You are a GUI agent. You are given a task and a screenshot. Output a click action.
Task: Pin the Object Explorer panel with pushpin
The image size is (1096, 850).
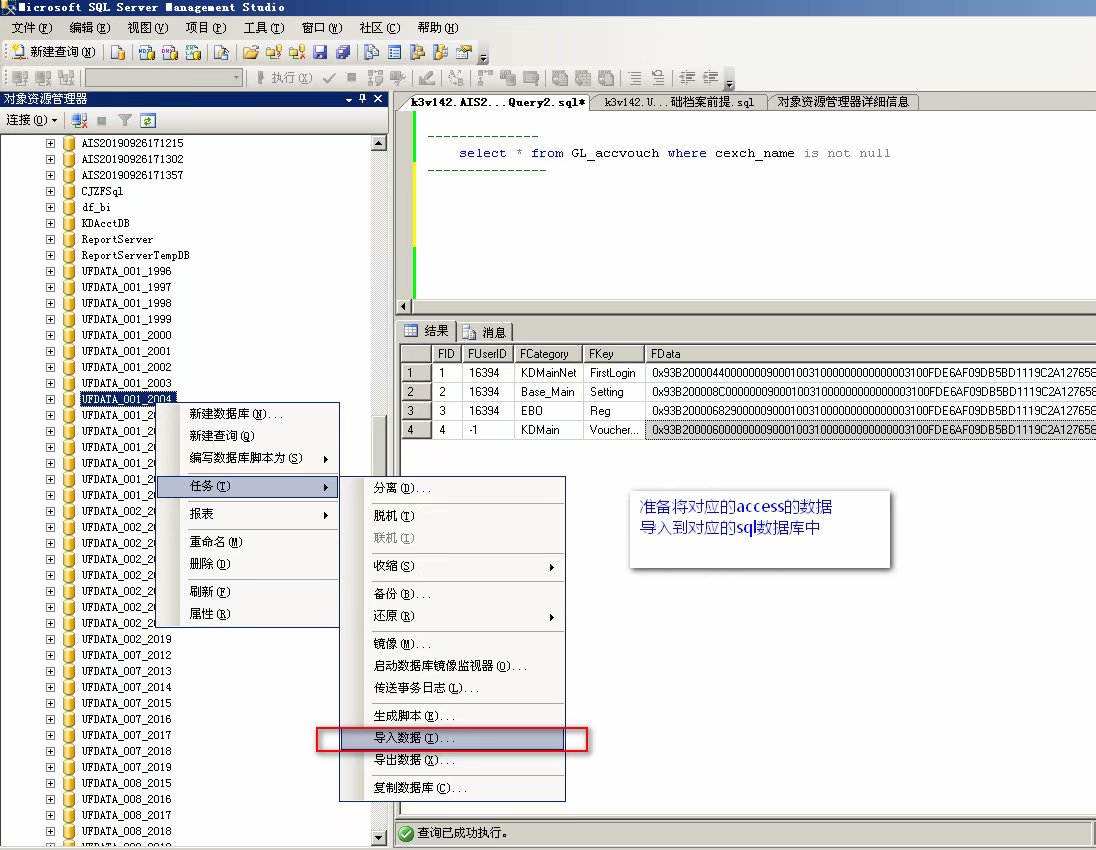[x=363, y=99]
